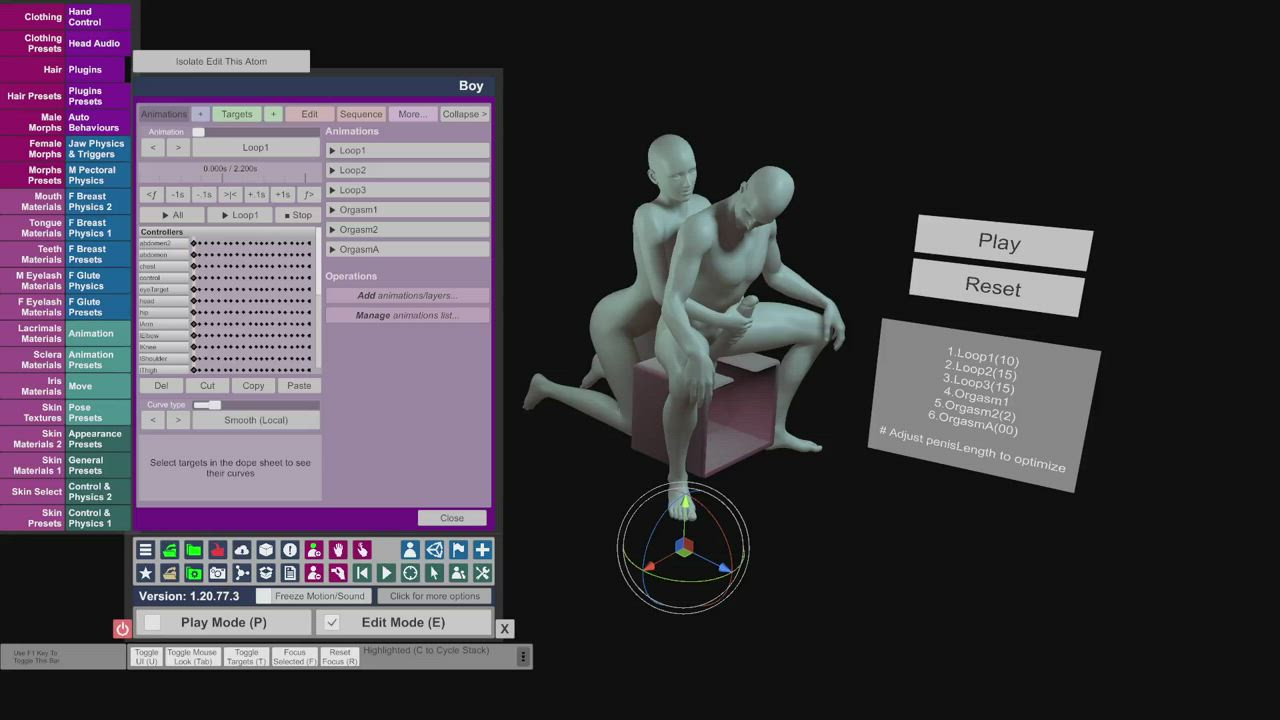Click the camera screenshot icon
This screenshot has width=1280, height=720.
pos(217,573)
